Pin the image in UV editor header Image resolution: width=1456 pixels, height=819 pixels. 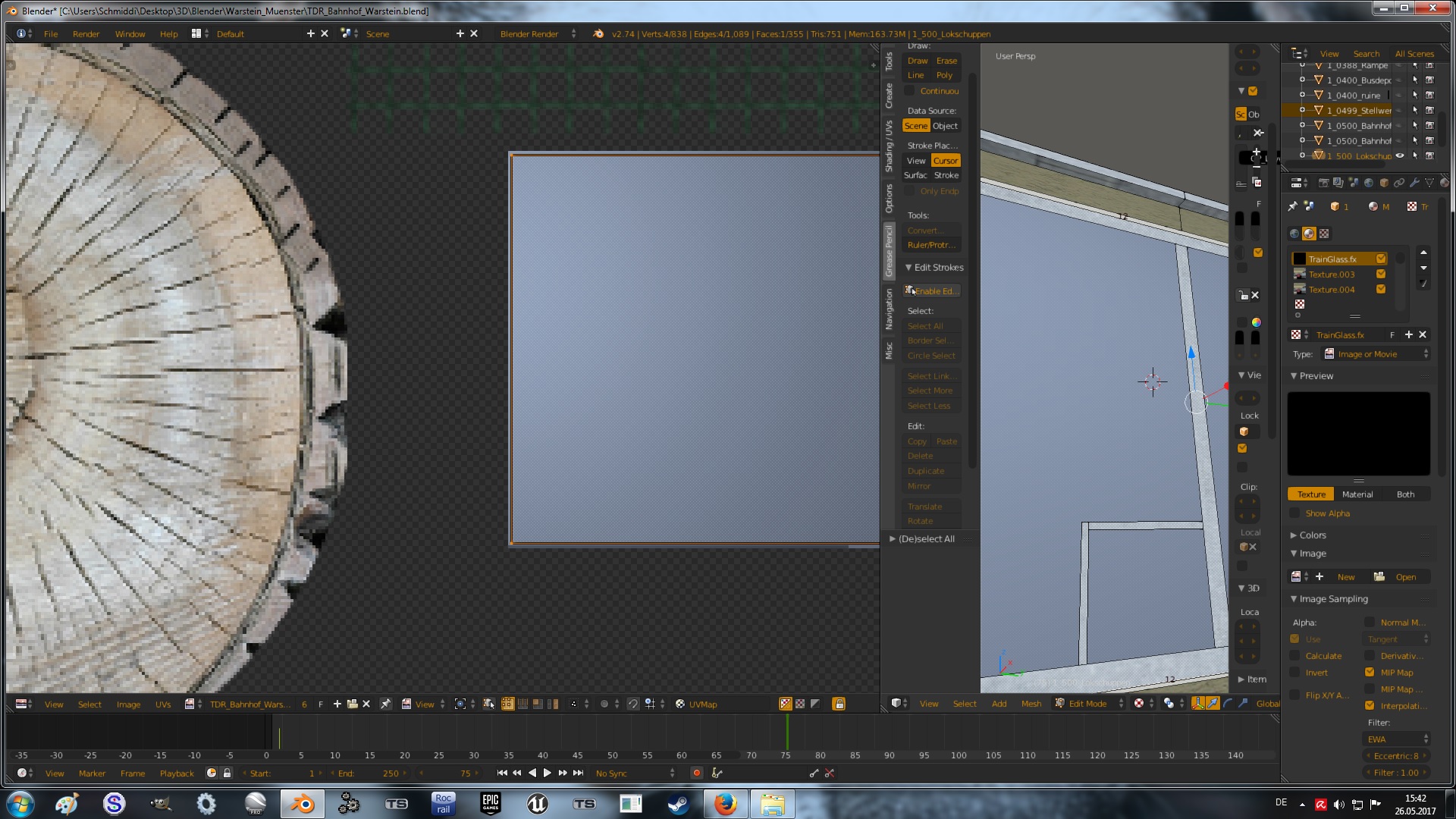click(x=385, y=704)
